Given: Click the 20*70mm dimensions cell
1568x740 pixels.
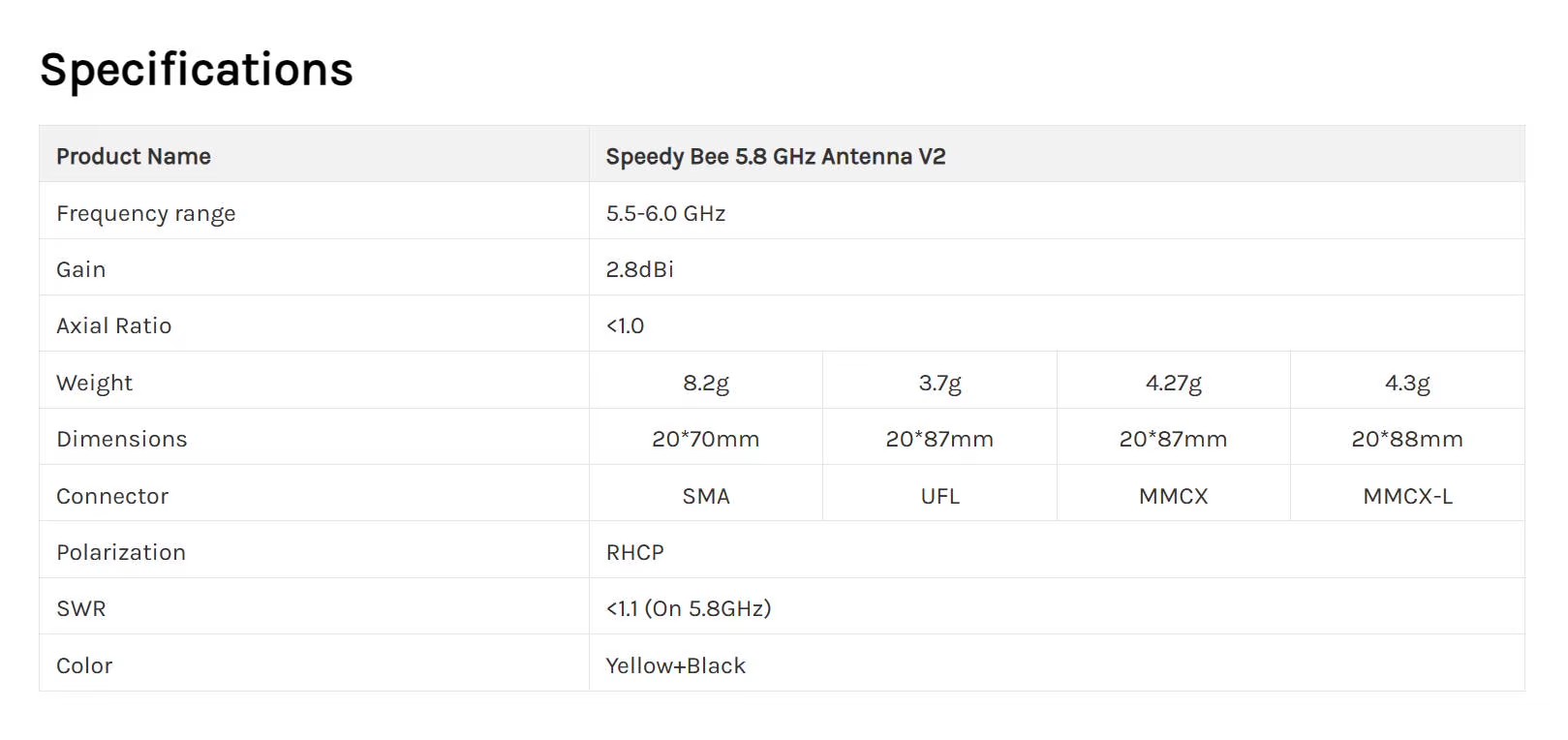Looking at the screenshot, I should (706, 439).
